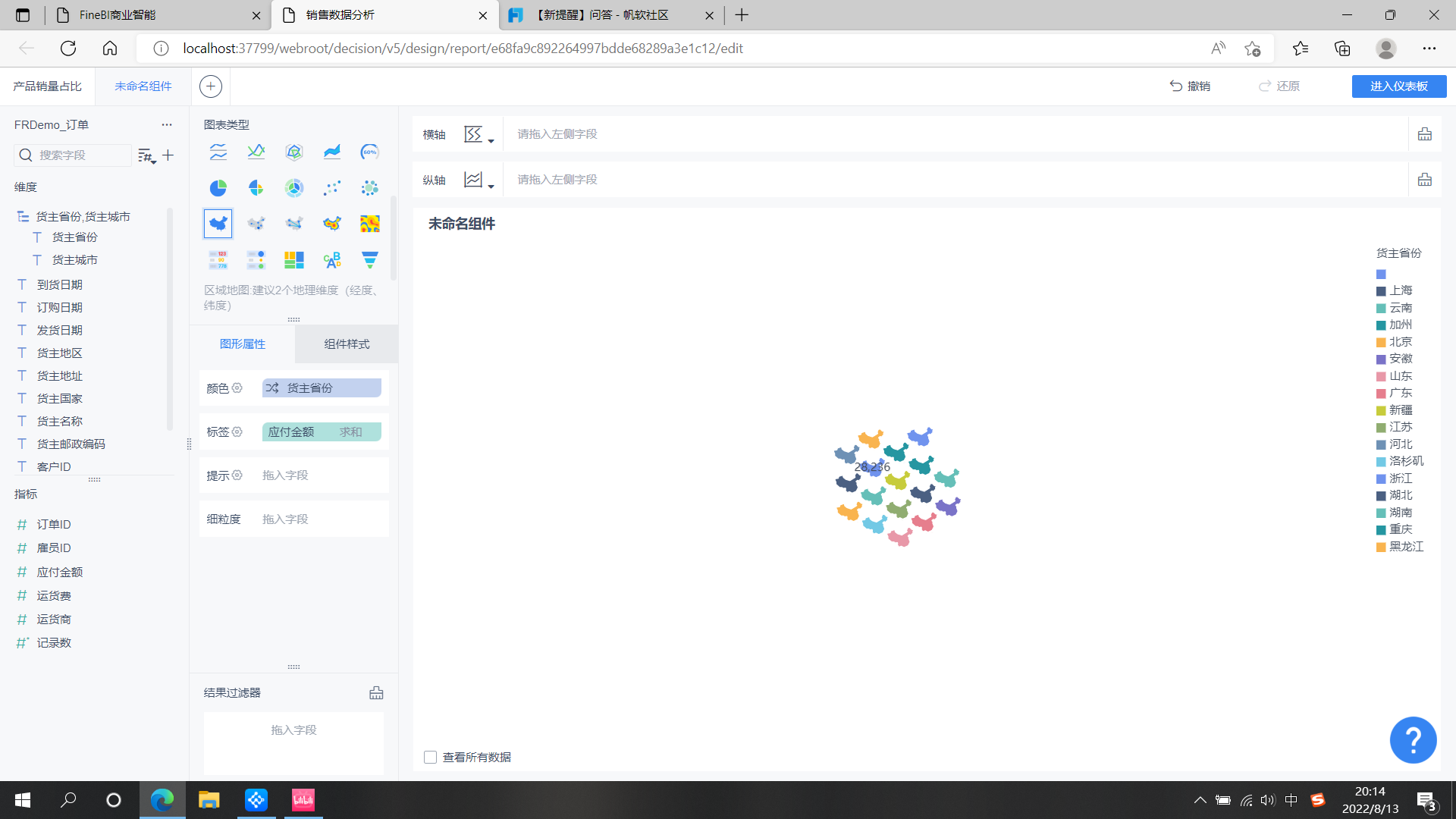Select the 应付金额 indicator field
1456x819 pixels.
click(59, 572)
